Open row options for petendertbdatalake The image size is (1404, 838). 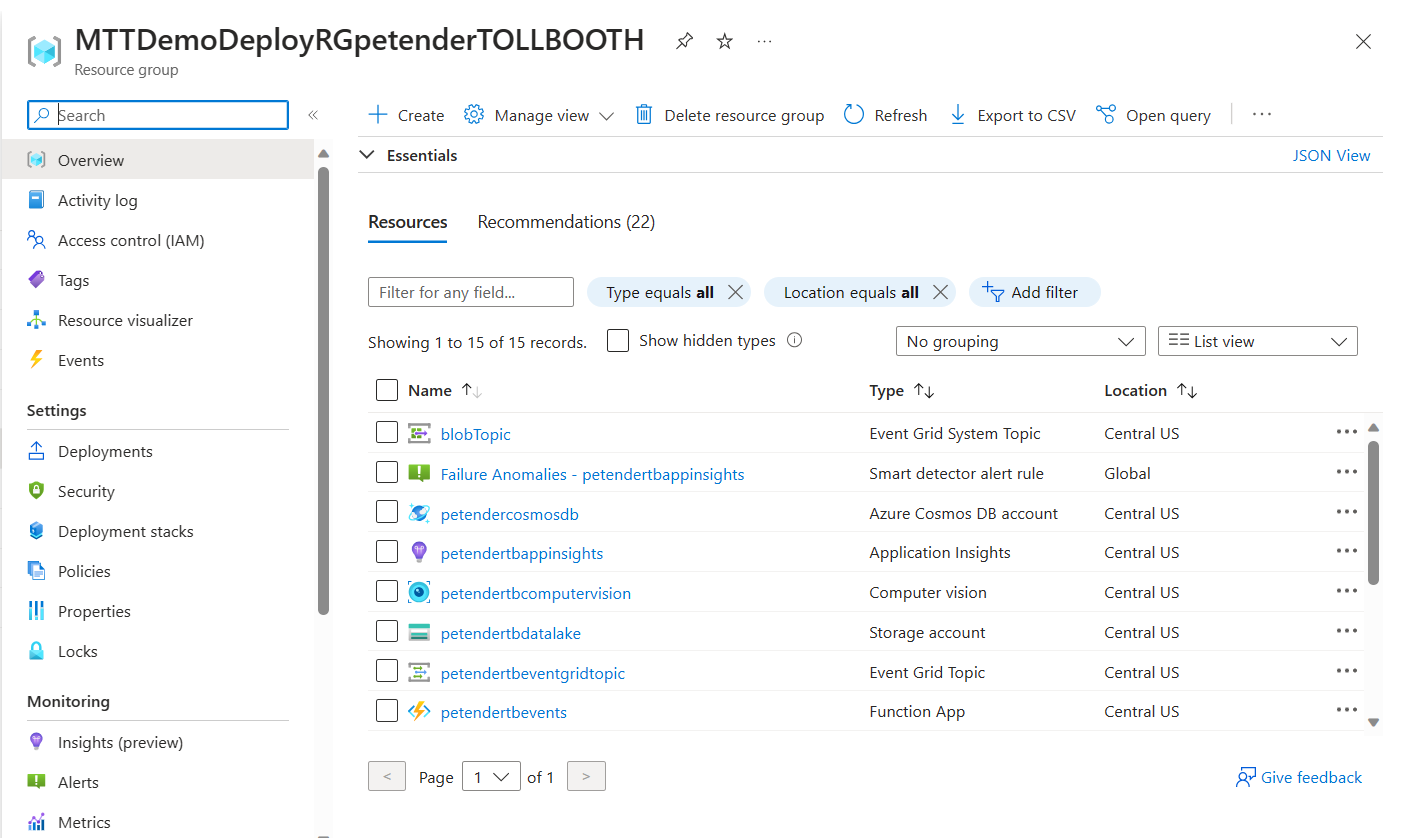pyautogui.click(x=1347, y=631)
